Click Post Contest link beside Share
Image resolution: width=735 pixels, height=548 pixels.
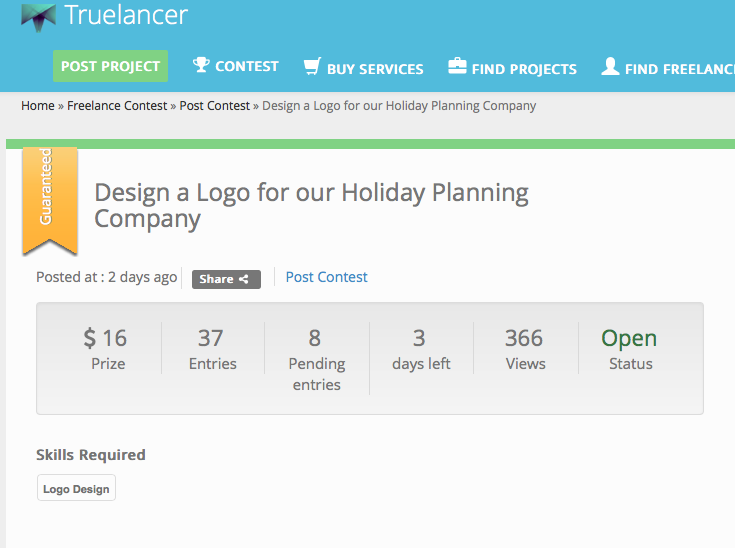(326, 277)
